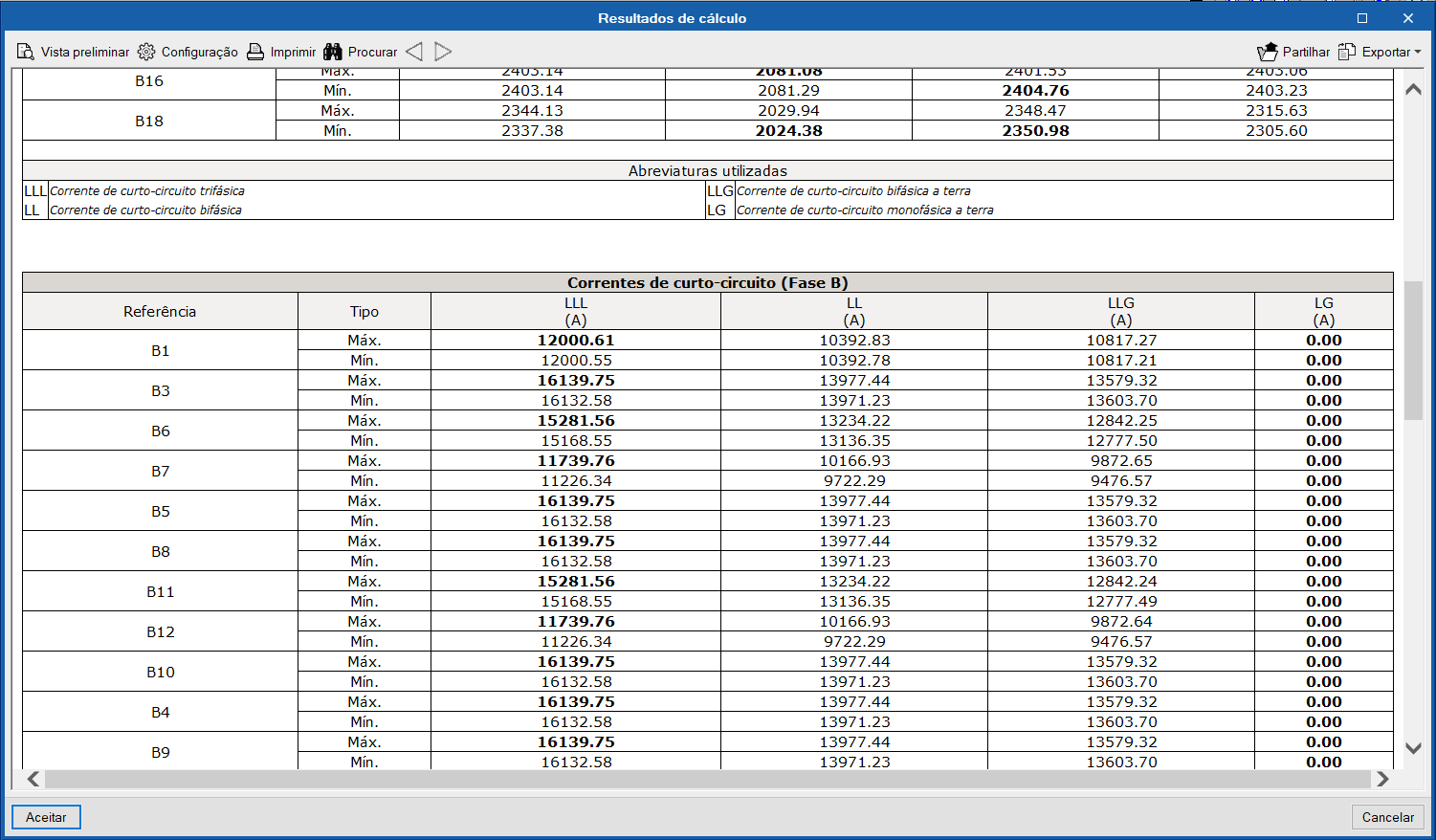
Task: Click horizontal scrollbar left arrow
Action: pyautogui.click(x=33, y=779)
